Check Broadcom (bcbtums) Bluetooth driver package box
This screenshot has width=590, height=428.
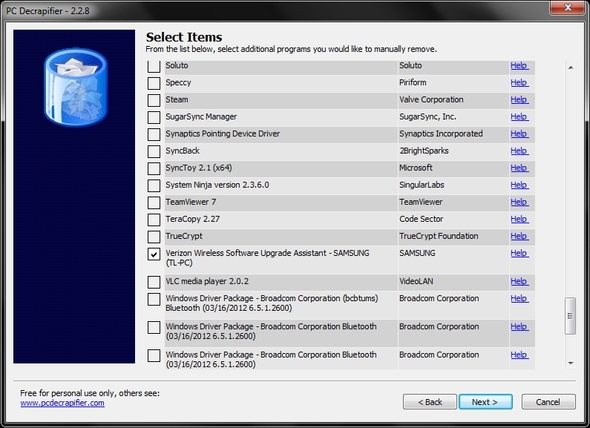(x=154, y=299)
